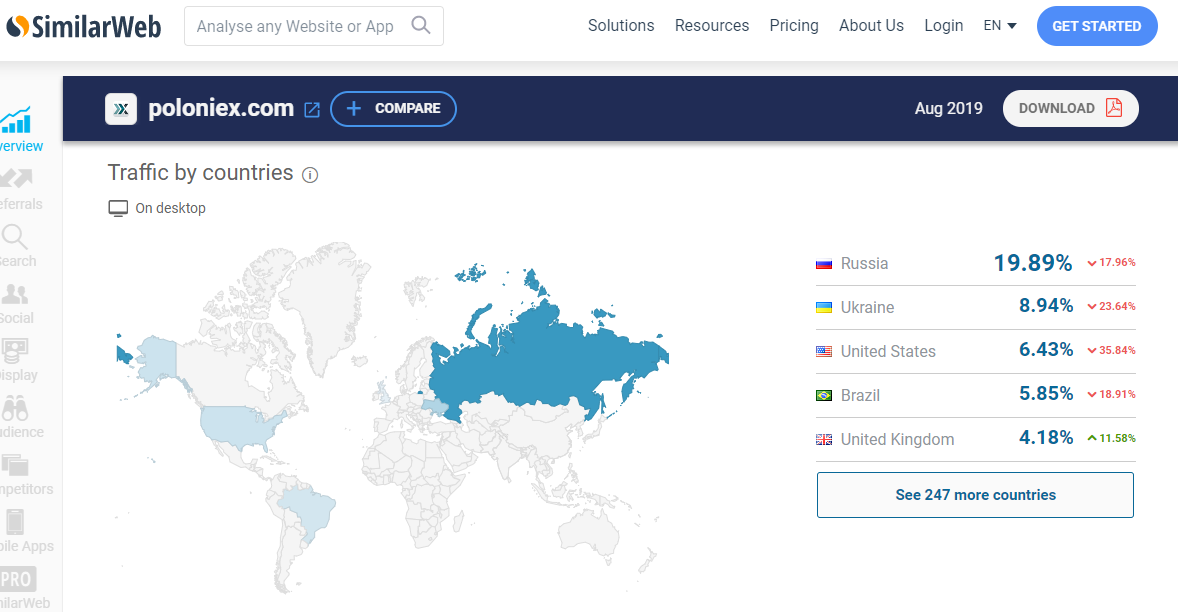
Task: Click the Brazil country name
Action: pos(860,395)
